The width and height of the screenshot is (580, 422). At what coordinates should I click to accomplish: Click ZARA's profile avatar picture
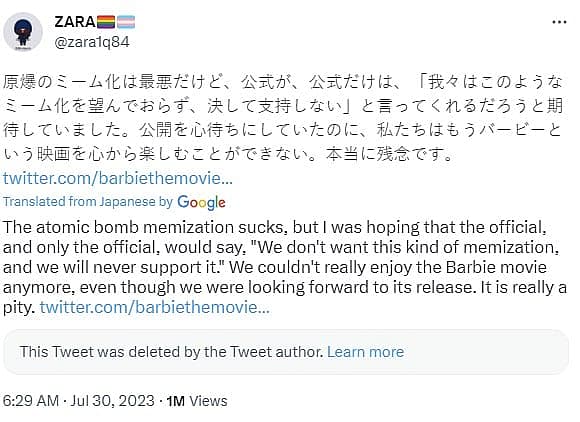pos(23,32)
